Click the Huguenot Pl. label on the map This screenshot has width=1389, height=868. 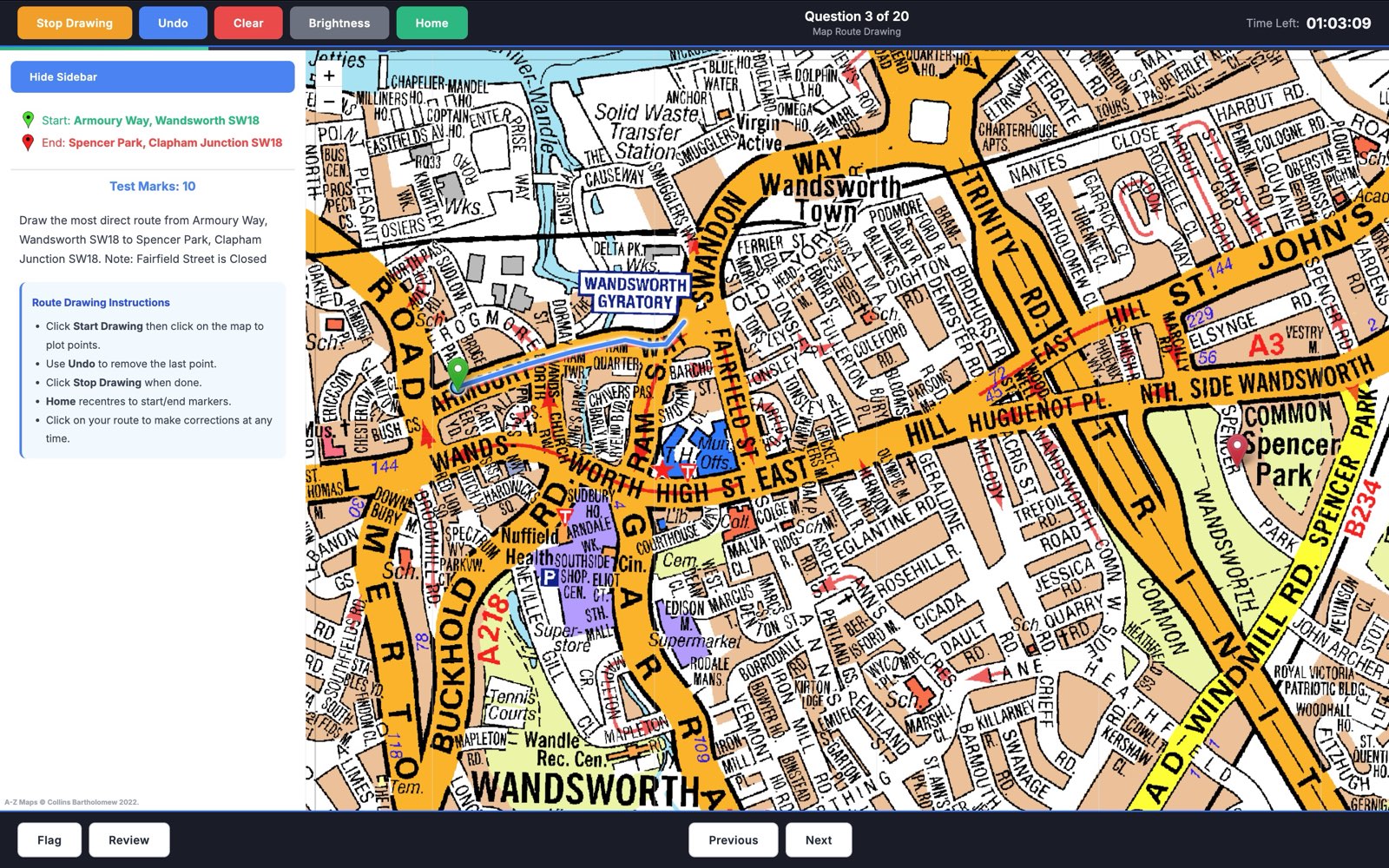point(1039,413)
